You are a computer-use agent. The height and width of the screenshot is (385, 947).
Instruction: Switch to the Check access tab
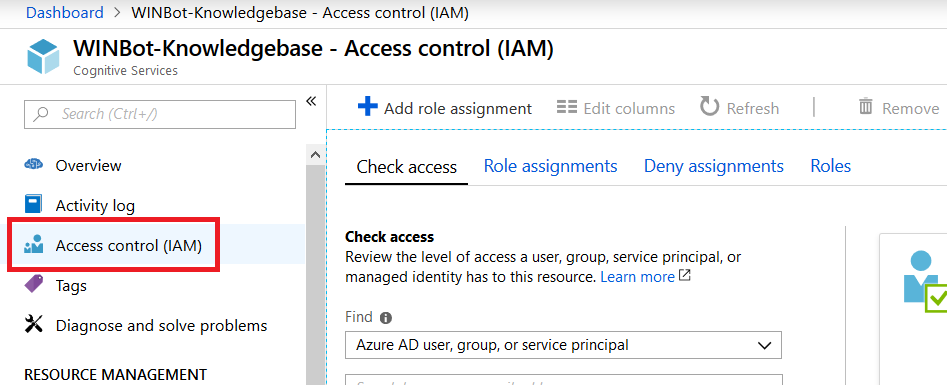click(x=406, y=167)
